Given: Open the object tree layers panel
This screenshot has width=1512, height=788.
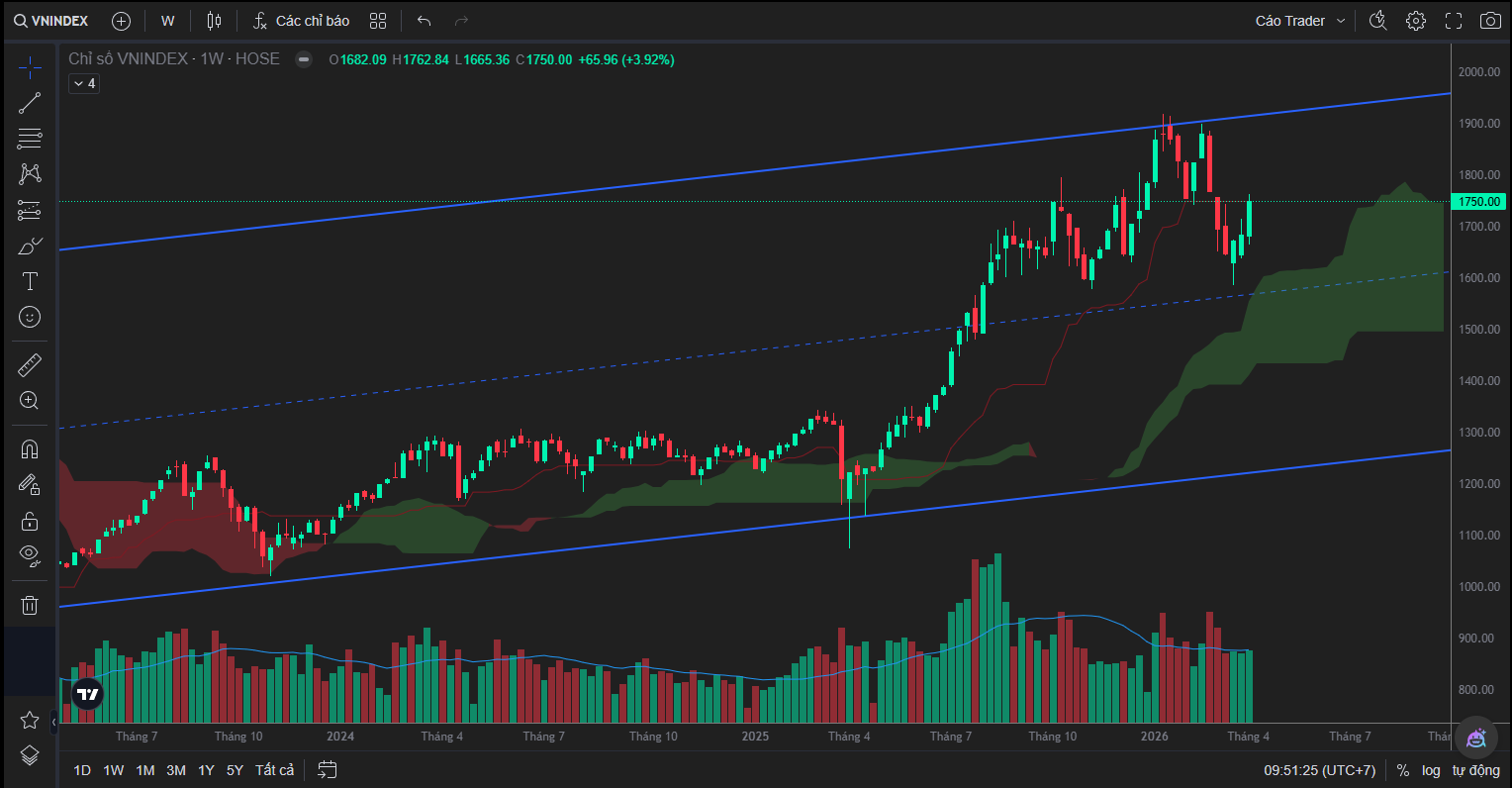Looking at the screenshot, I should 30,755.
